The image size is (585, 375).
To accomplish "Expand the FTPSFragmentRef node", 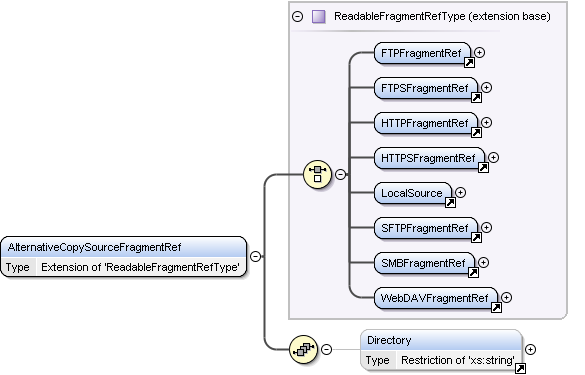I will click(487, 88).
